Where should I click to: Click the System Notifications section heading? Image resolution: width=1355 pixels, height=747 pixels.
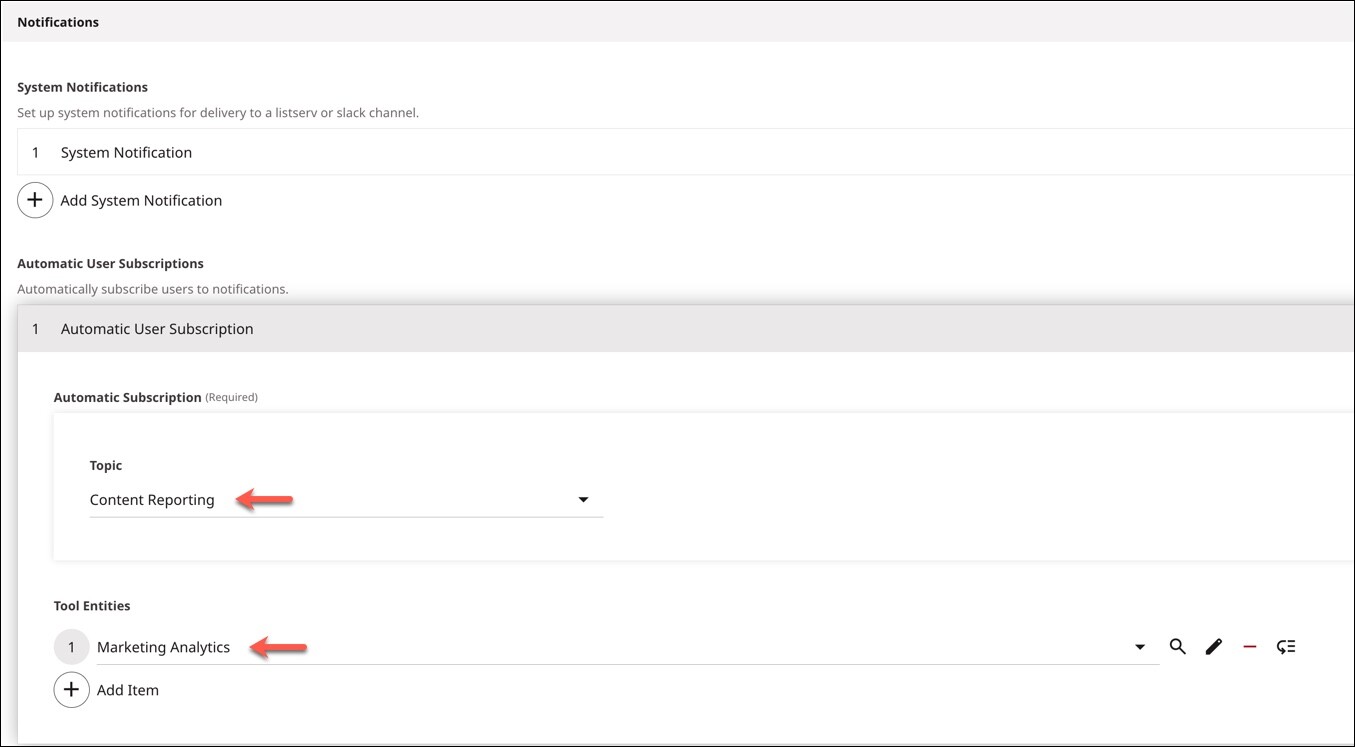82,87
